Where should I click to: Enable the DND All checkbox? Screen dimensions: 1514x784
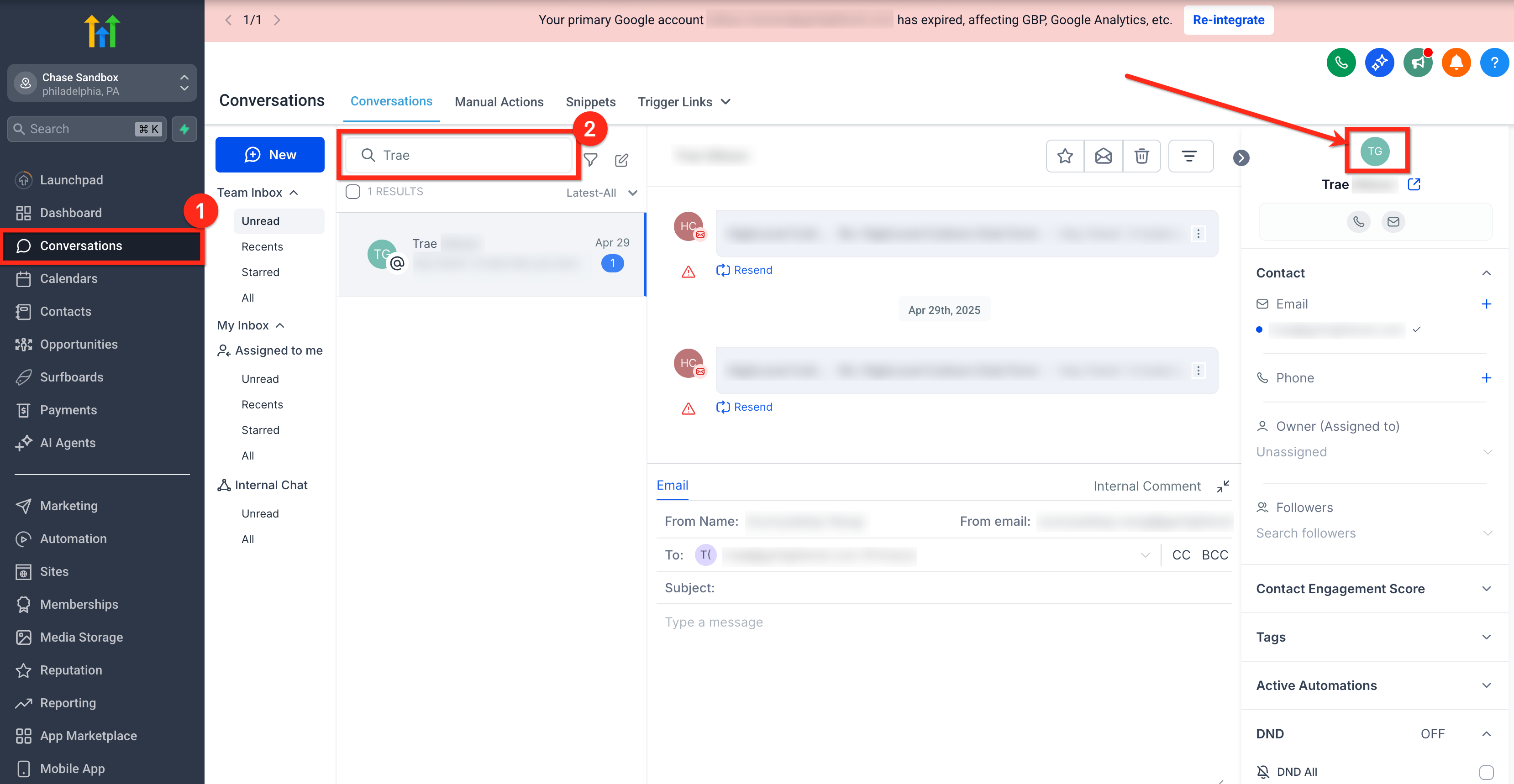[1486, 772]
